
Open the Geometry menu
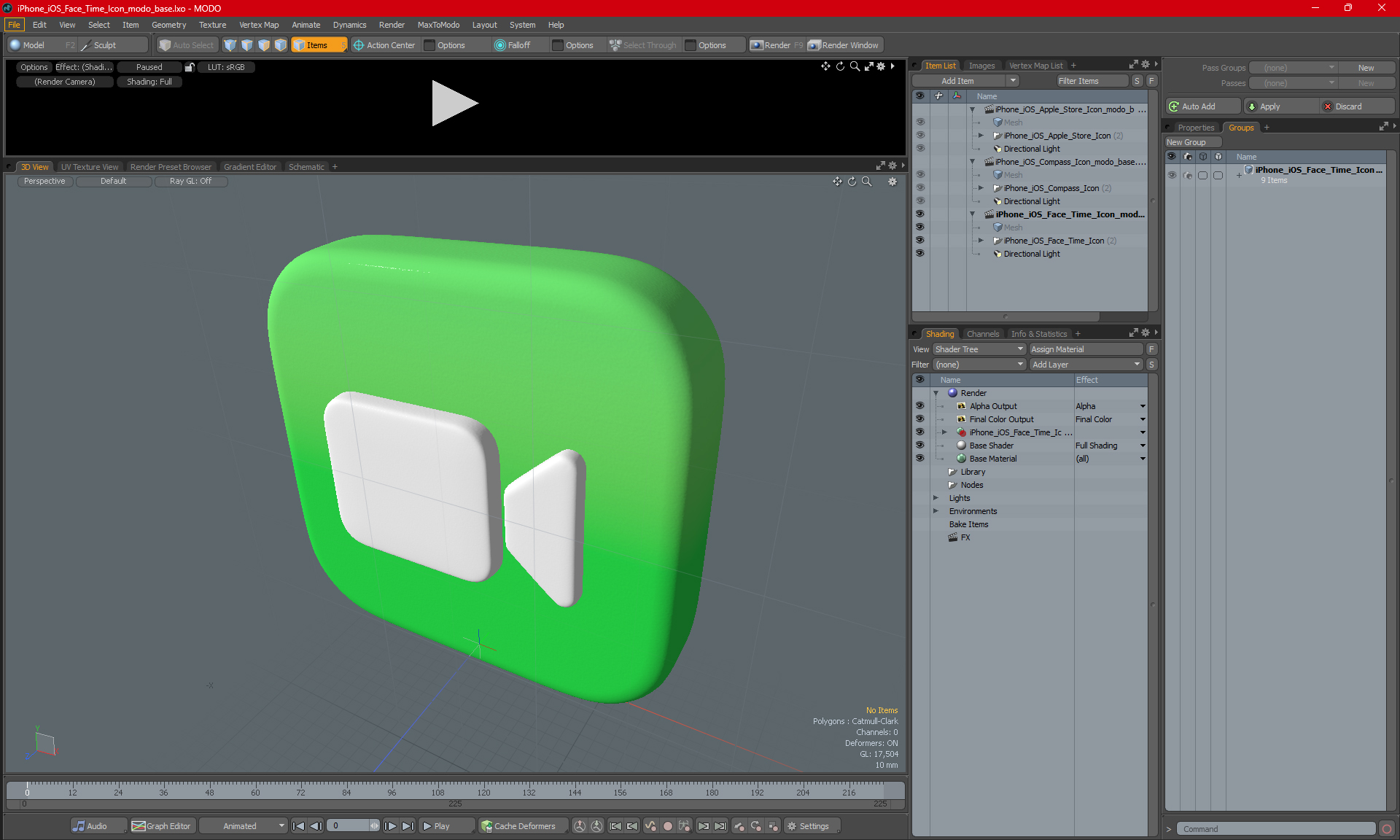click(168, 25)
